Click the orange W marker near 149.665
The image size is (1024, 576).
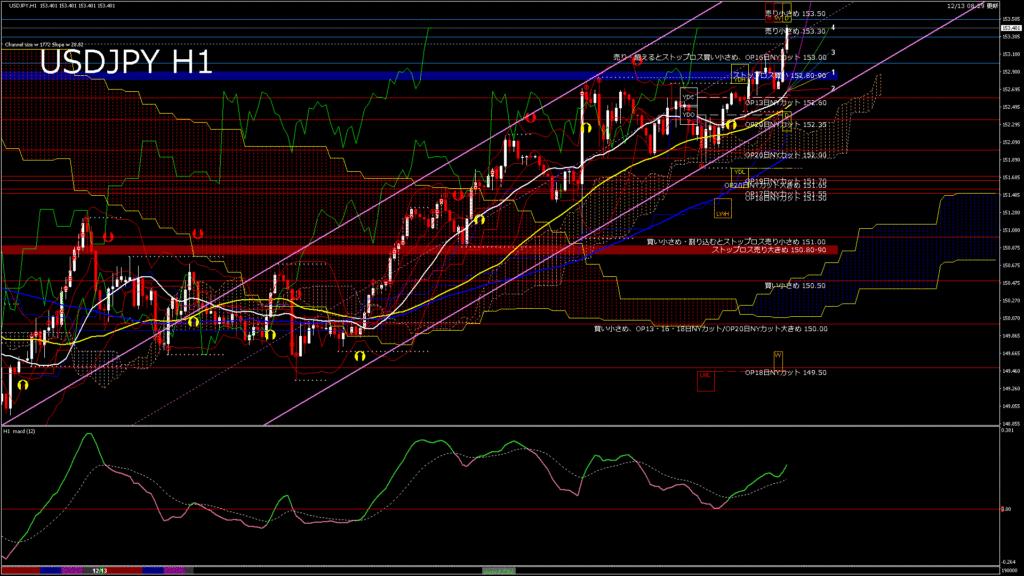pyautogui.click(x=777, y=356)
